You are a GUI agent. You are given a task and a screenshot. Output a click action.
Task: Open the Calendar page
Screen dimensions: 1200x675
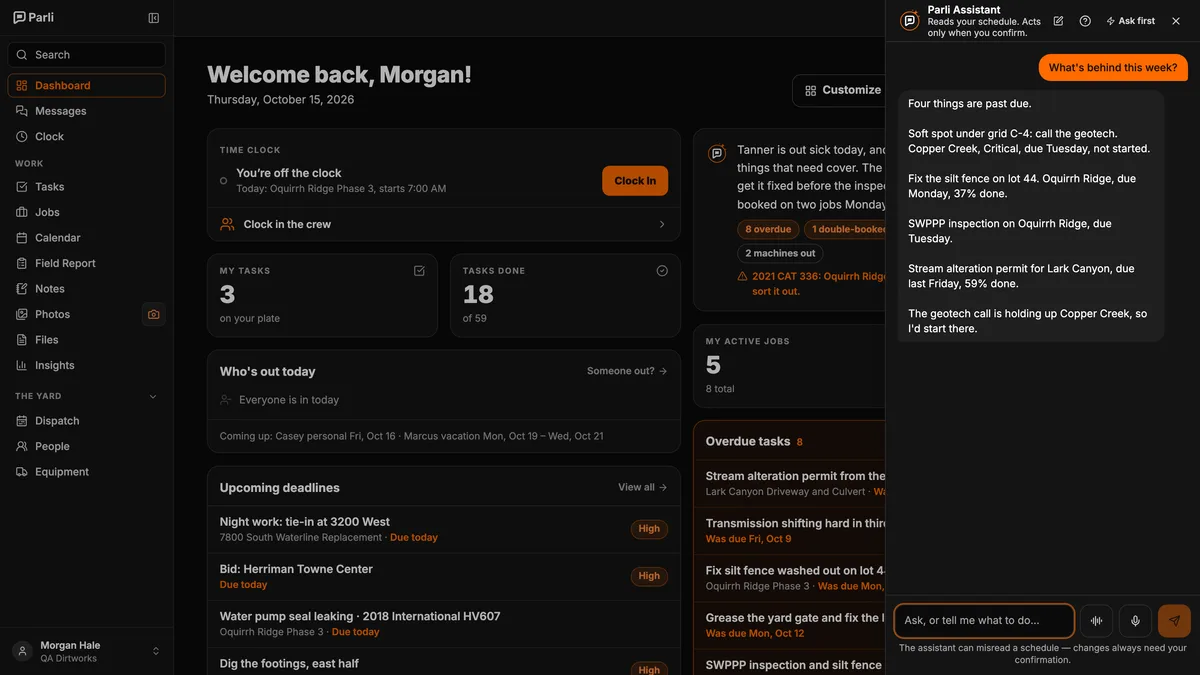point(86,238)
